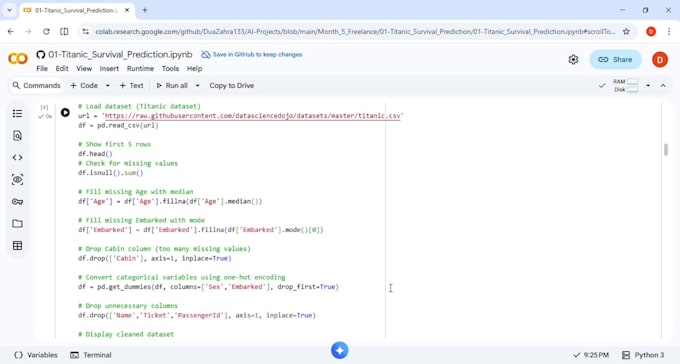Open the titanic.csv URL link in code
Image resolution: width=680 pixels, height=364 pixels.
(x=252, y=116)
